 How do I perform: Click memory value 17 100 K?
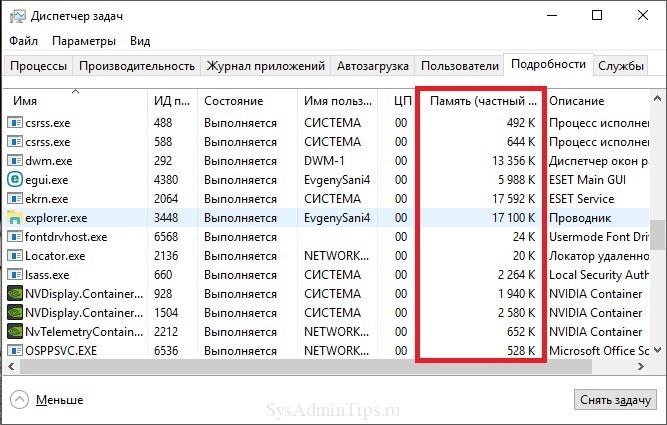(513, 218)
